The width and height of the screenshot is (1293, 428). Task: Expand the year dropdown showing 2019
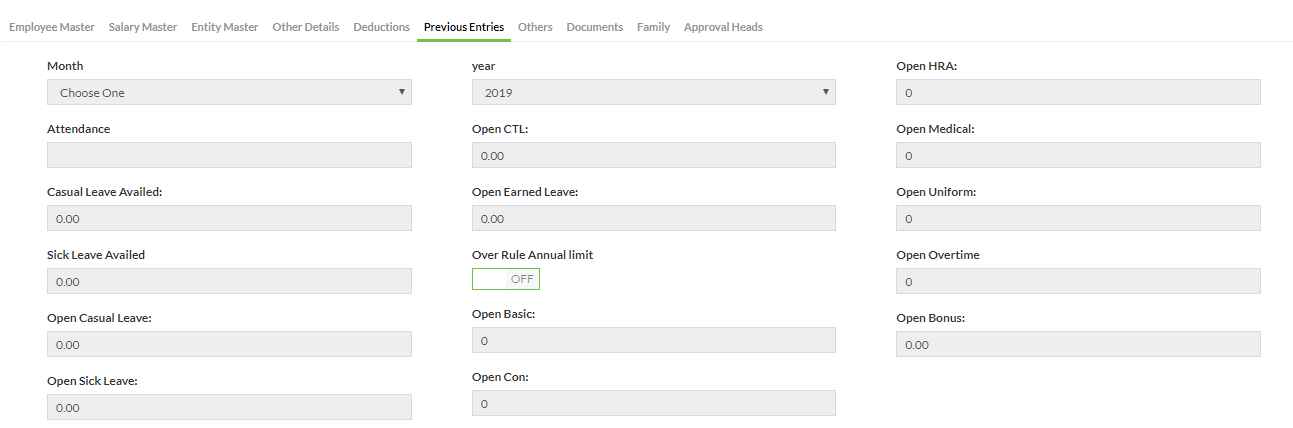pos(654,92)
